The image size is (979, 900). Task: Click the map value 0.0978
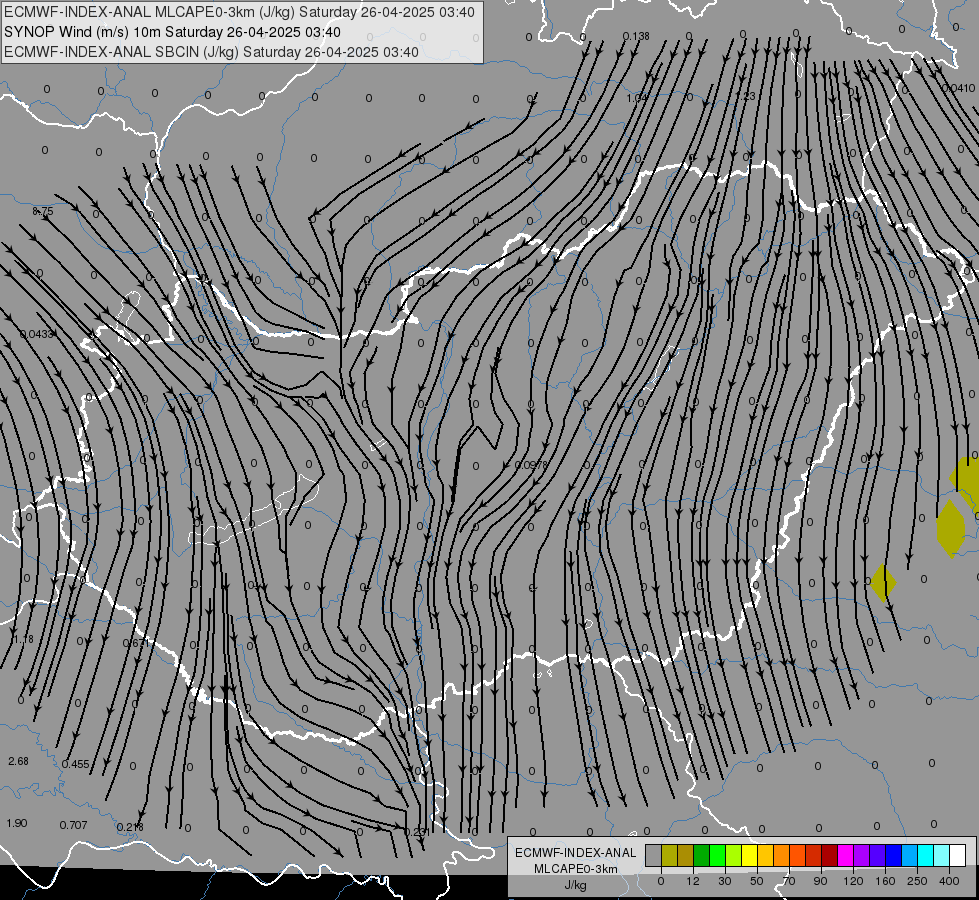(x=531, y=465)
